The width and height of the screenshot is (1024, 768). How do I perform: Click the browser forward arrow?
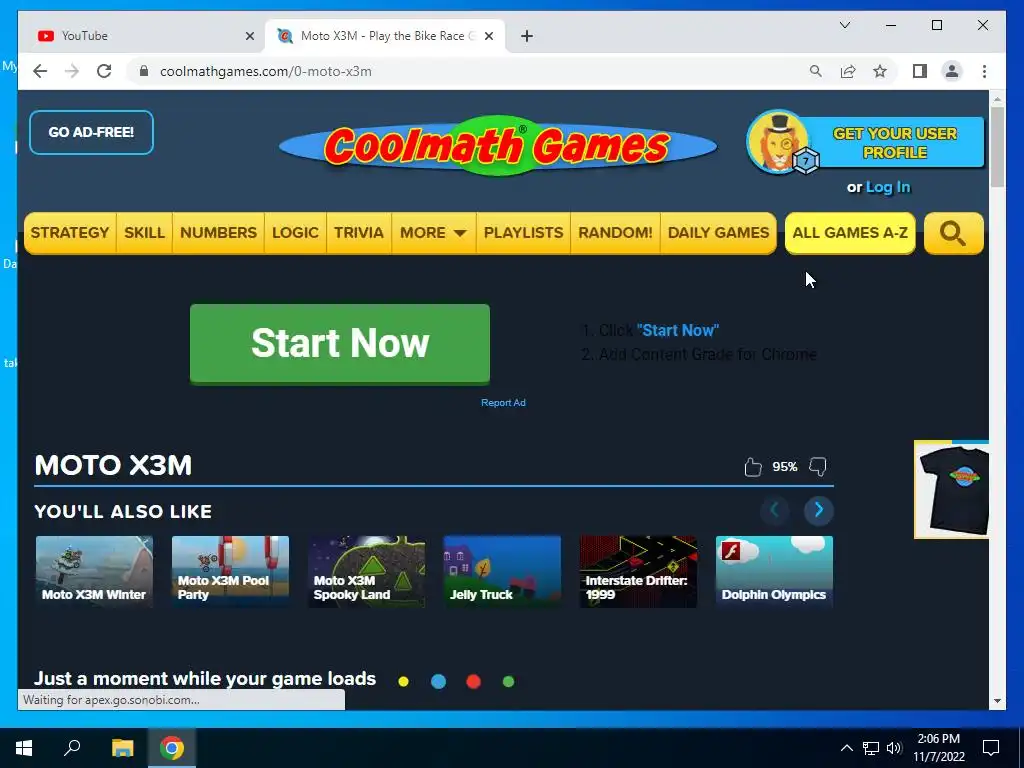pos(72,71)
